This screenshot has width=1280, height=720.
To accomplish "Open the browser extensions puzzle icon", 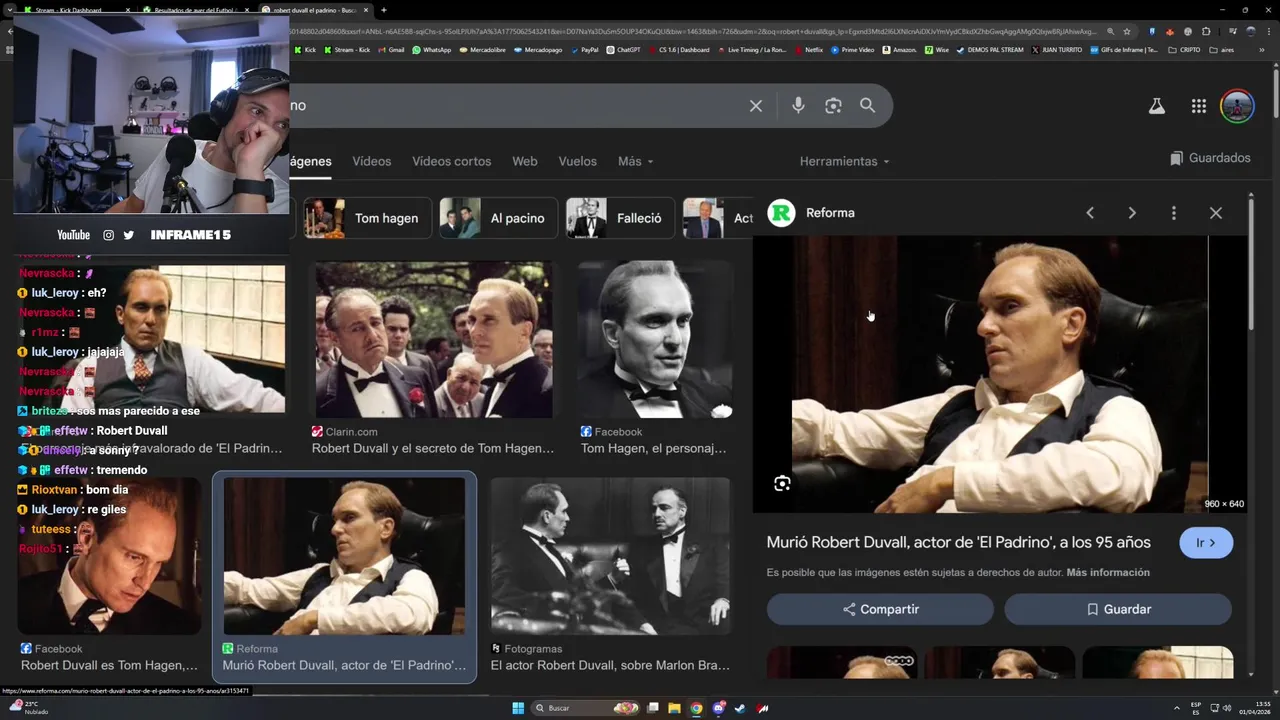I will pyautogui.click(x=1207, y=31).
